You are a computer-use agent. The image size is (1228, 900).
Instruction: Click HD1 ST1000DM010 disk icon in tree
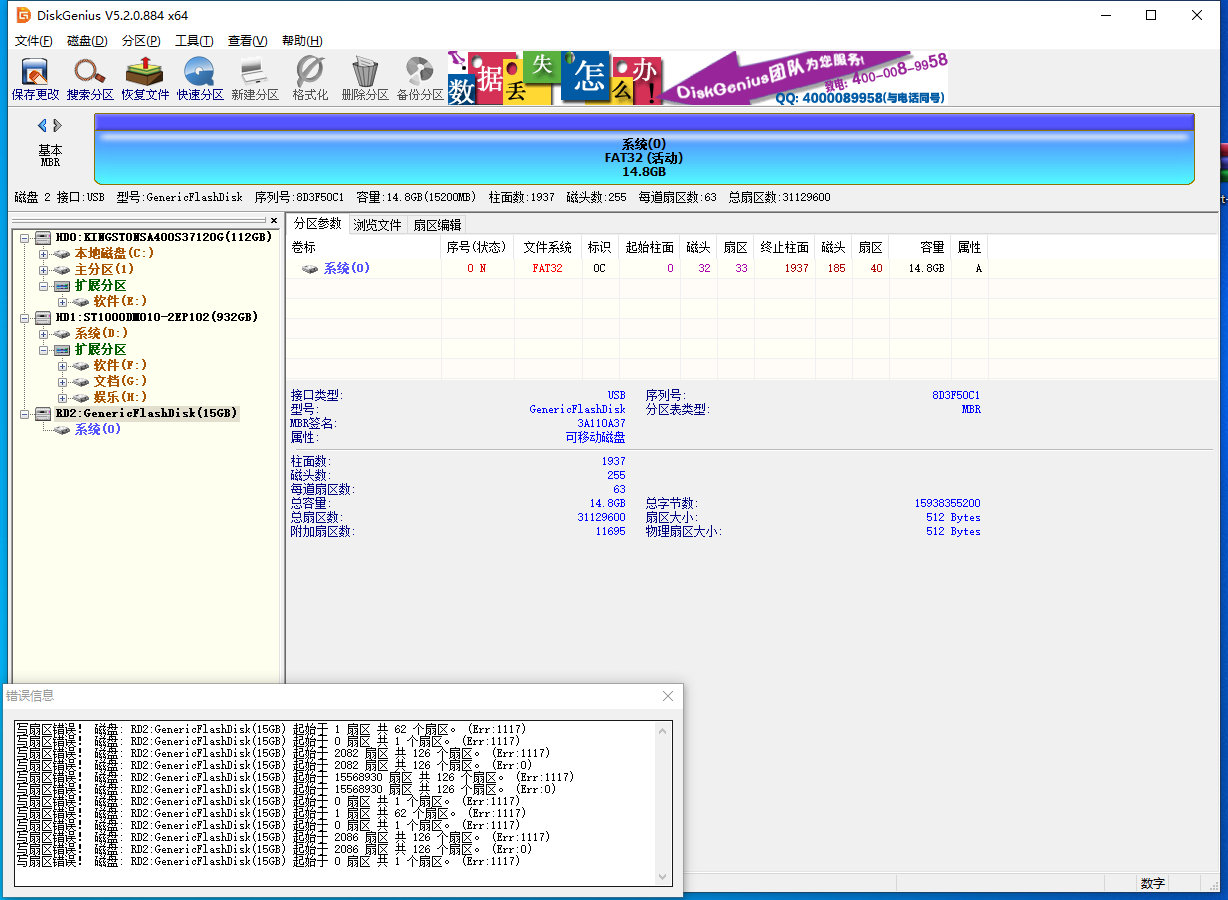[43, 317]
